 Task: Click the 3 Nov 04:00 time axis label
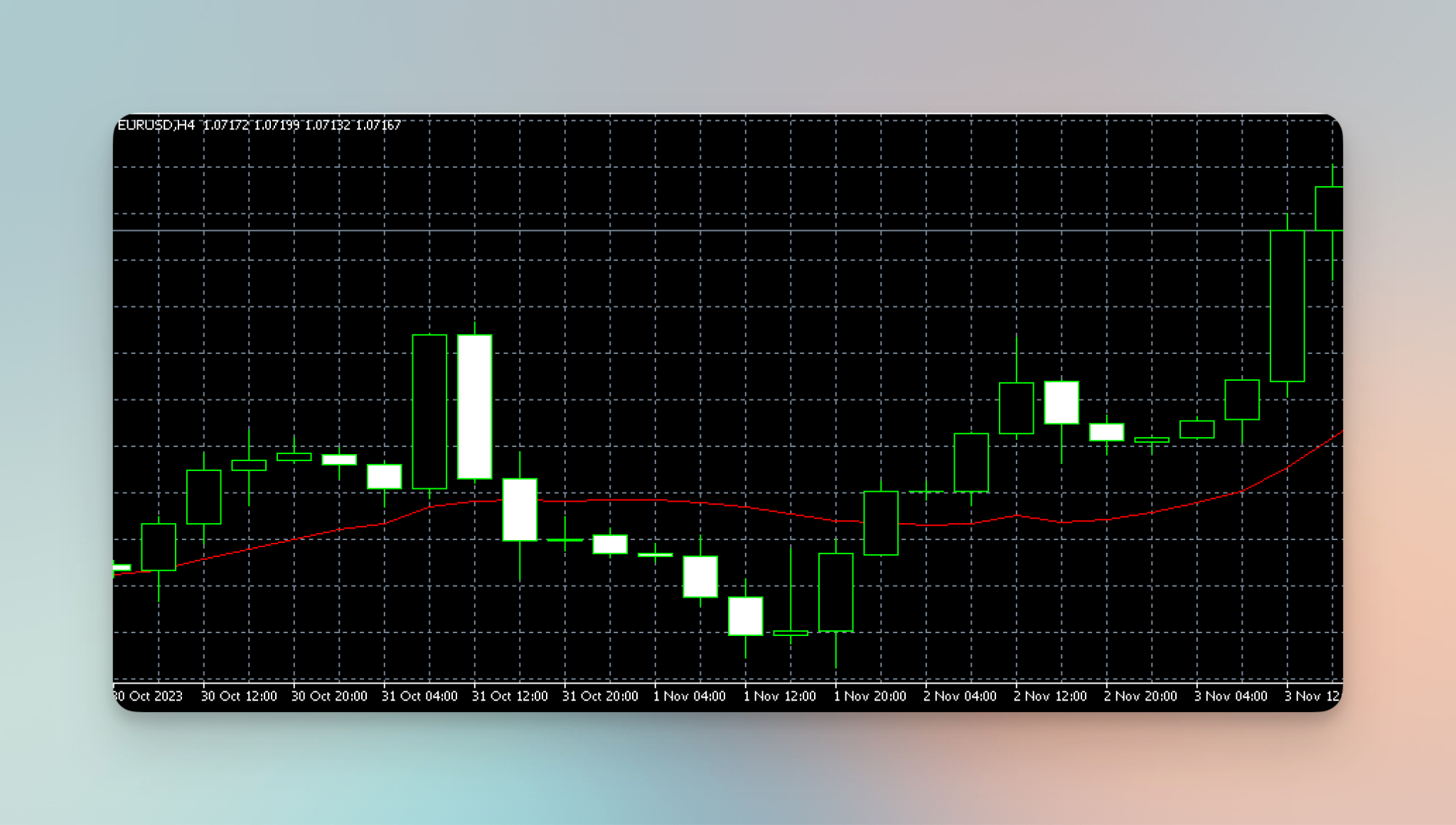point(1231,696)
